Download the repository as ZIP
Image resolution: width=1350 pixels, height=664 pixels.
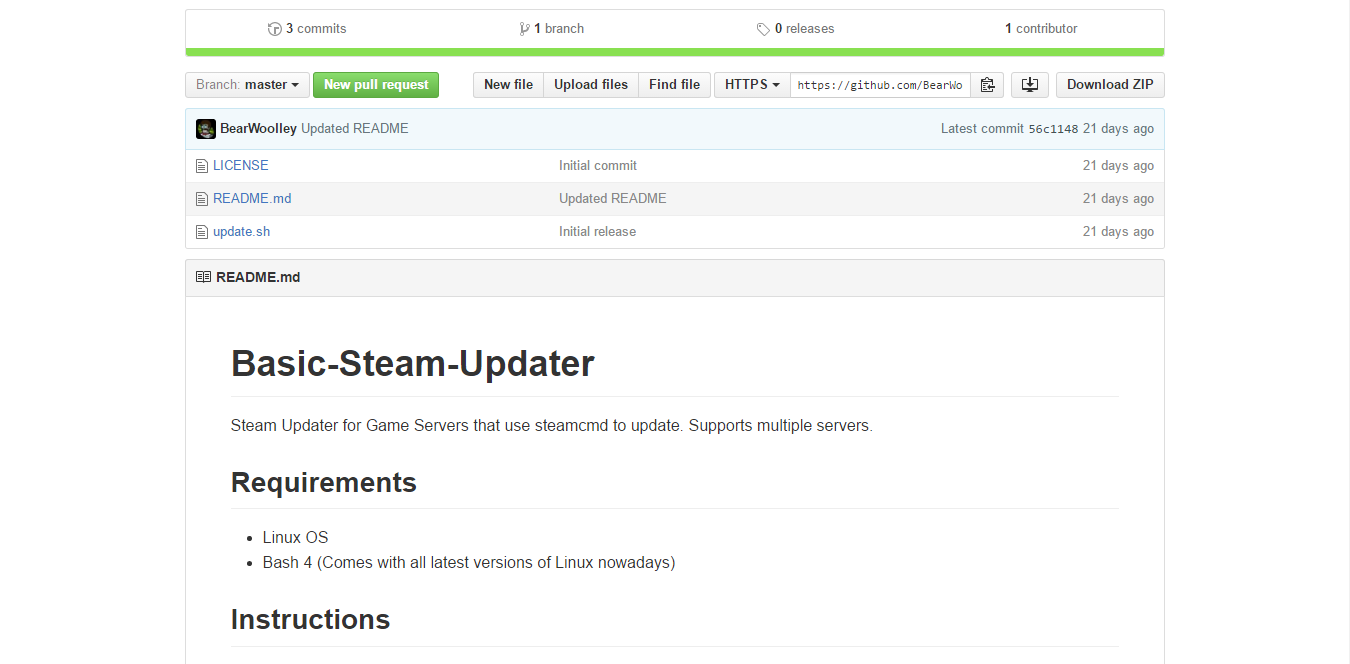(x=1110, y=85)
